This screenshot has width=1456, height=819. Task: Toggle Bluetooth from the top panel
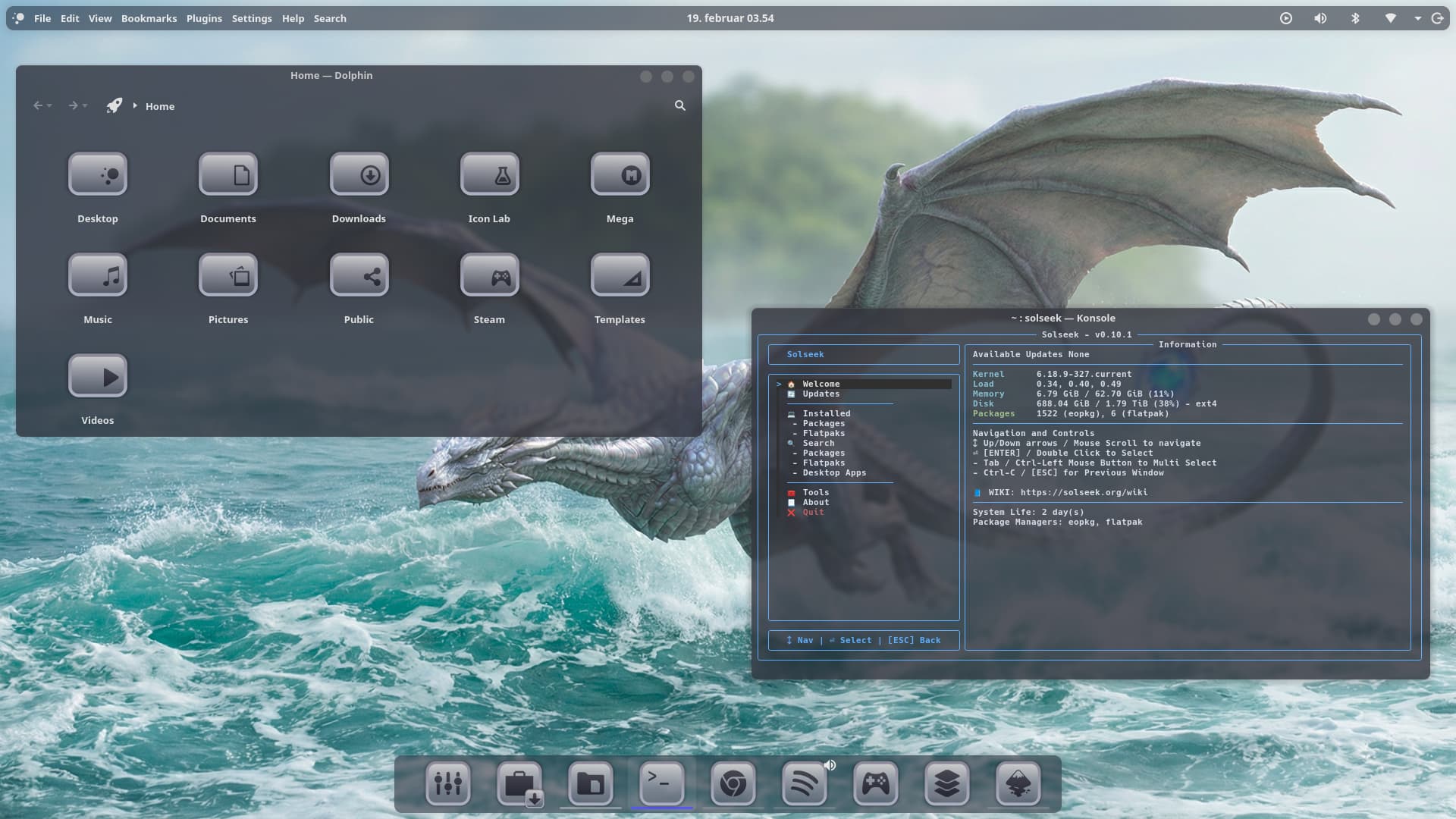click(1355, 18)
